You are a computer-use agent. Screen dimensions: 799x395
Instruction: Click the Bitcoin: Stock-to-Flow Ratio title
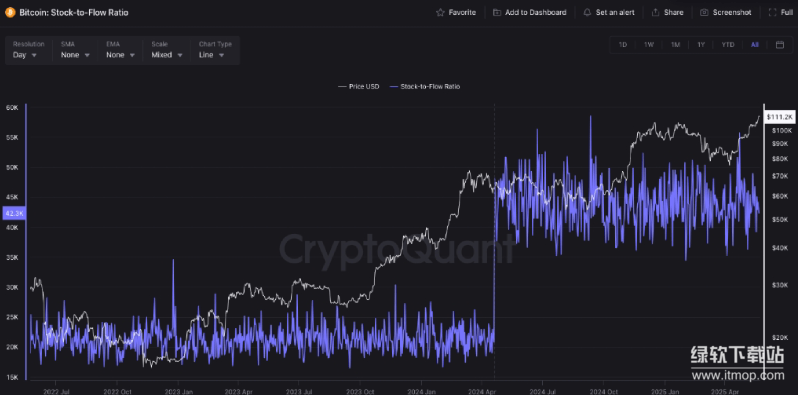(74, 12)
